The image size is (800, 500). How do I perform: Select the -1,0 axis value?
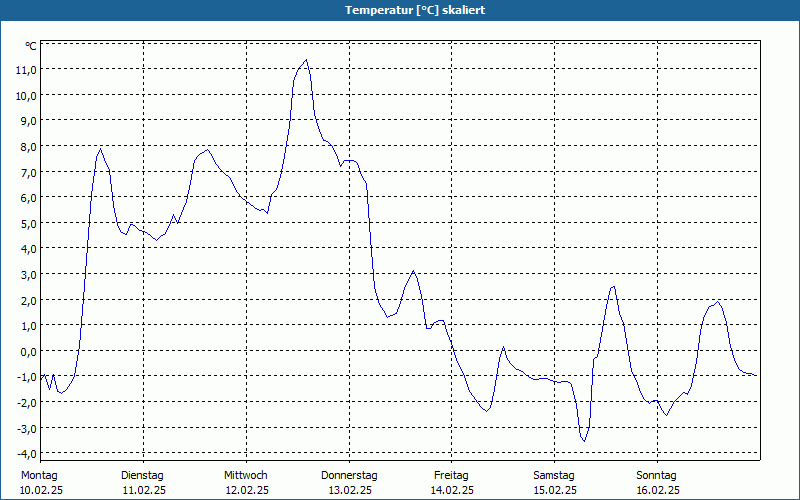pos(26,377)
